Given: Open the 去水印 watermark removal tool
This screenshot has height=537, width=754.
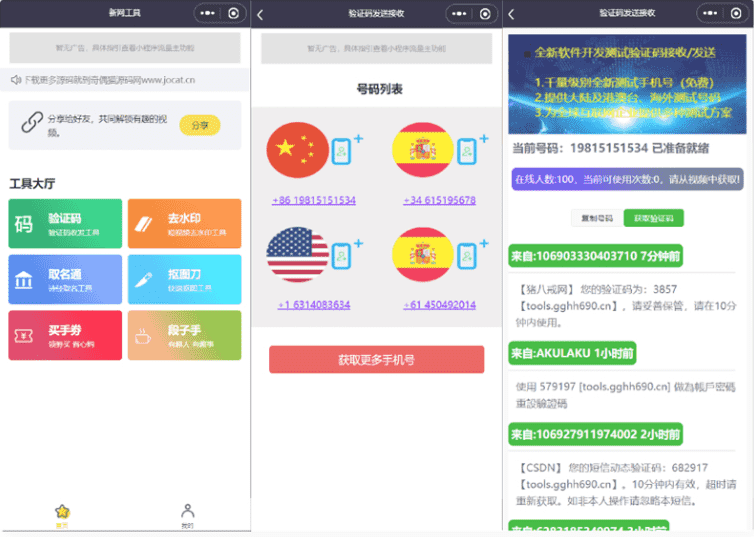Looking at the screenshot, I should [183, 223].
